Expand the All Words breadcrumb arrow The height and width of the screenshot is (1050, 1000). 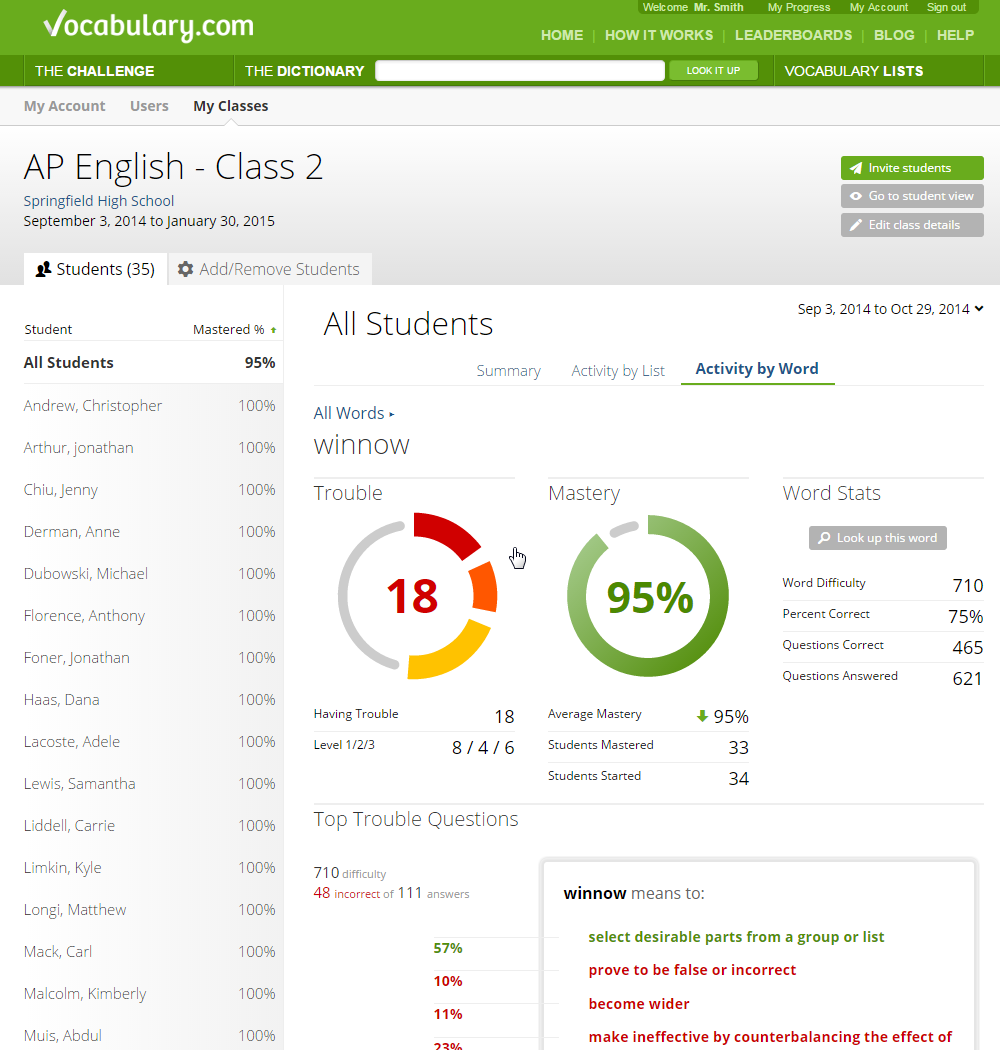(x=392, y=414)
